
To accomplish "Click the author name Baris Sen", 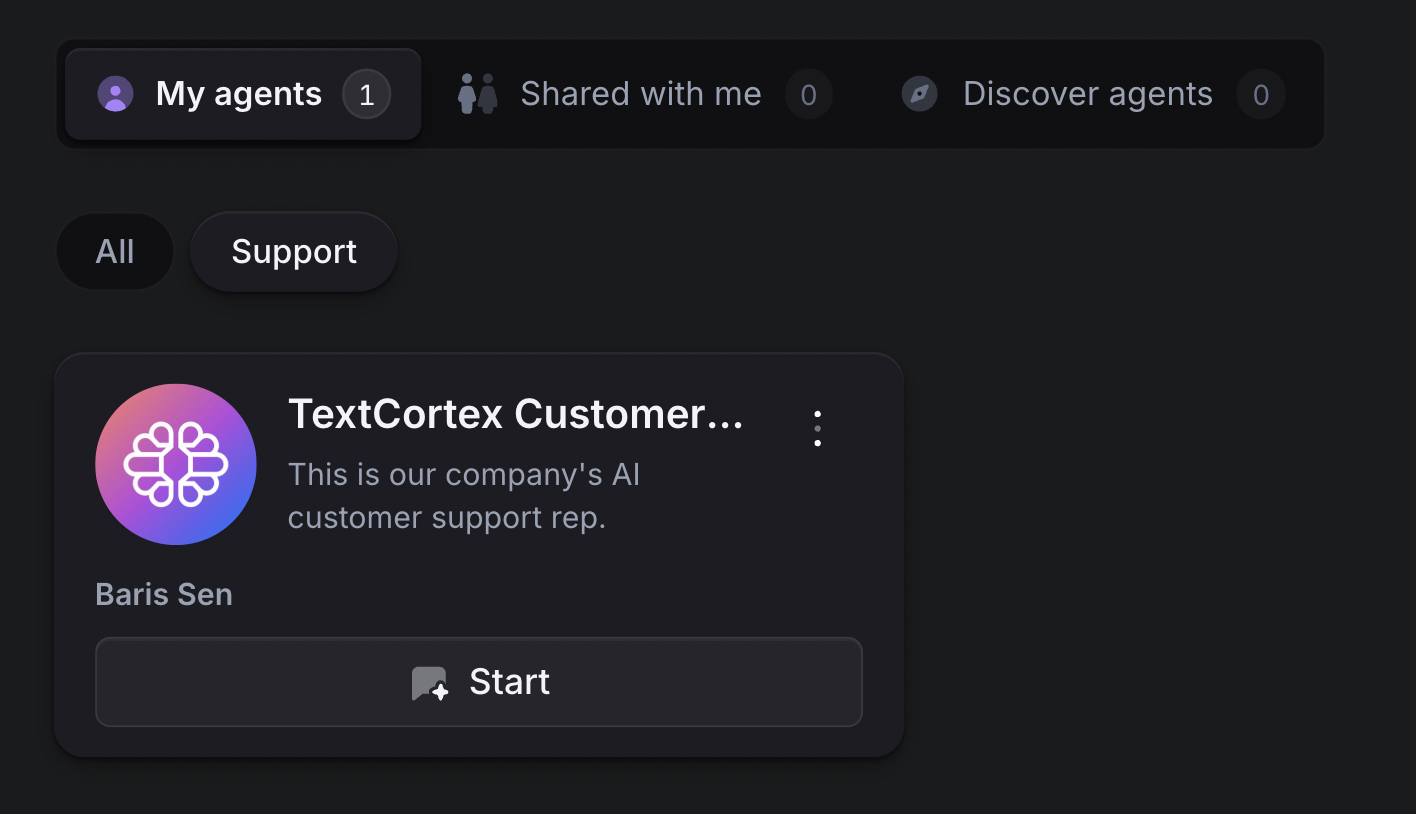I will pyautogui.click(x=164, y=595).
